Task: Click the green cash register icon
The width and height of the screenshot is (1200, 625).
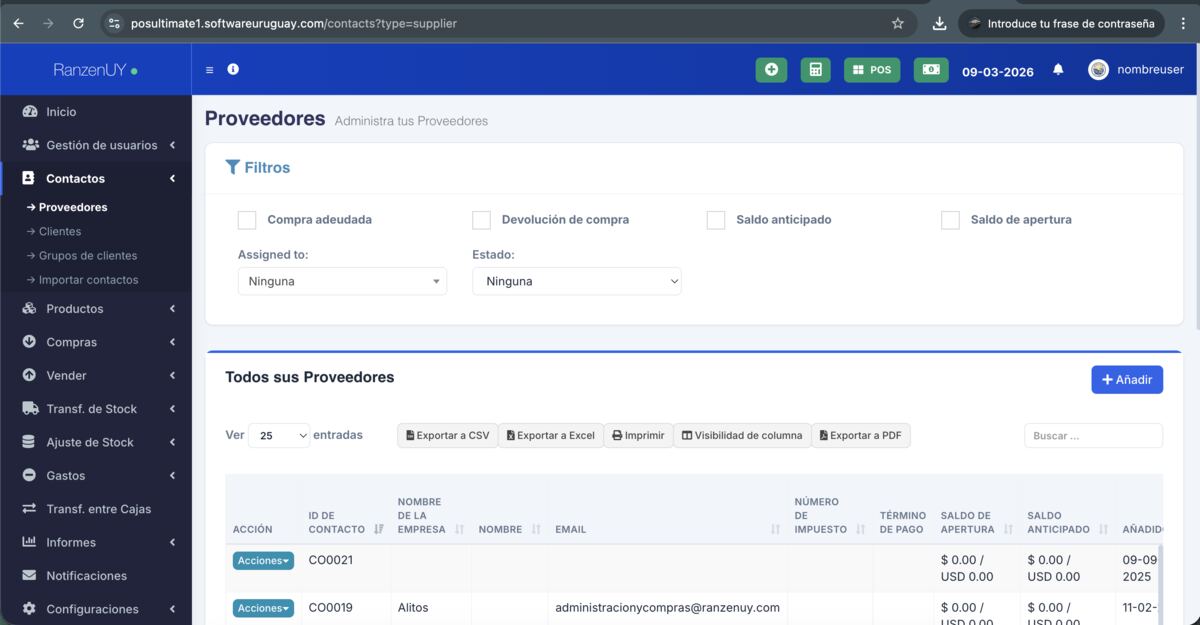Action: [930, 70]
